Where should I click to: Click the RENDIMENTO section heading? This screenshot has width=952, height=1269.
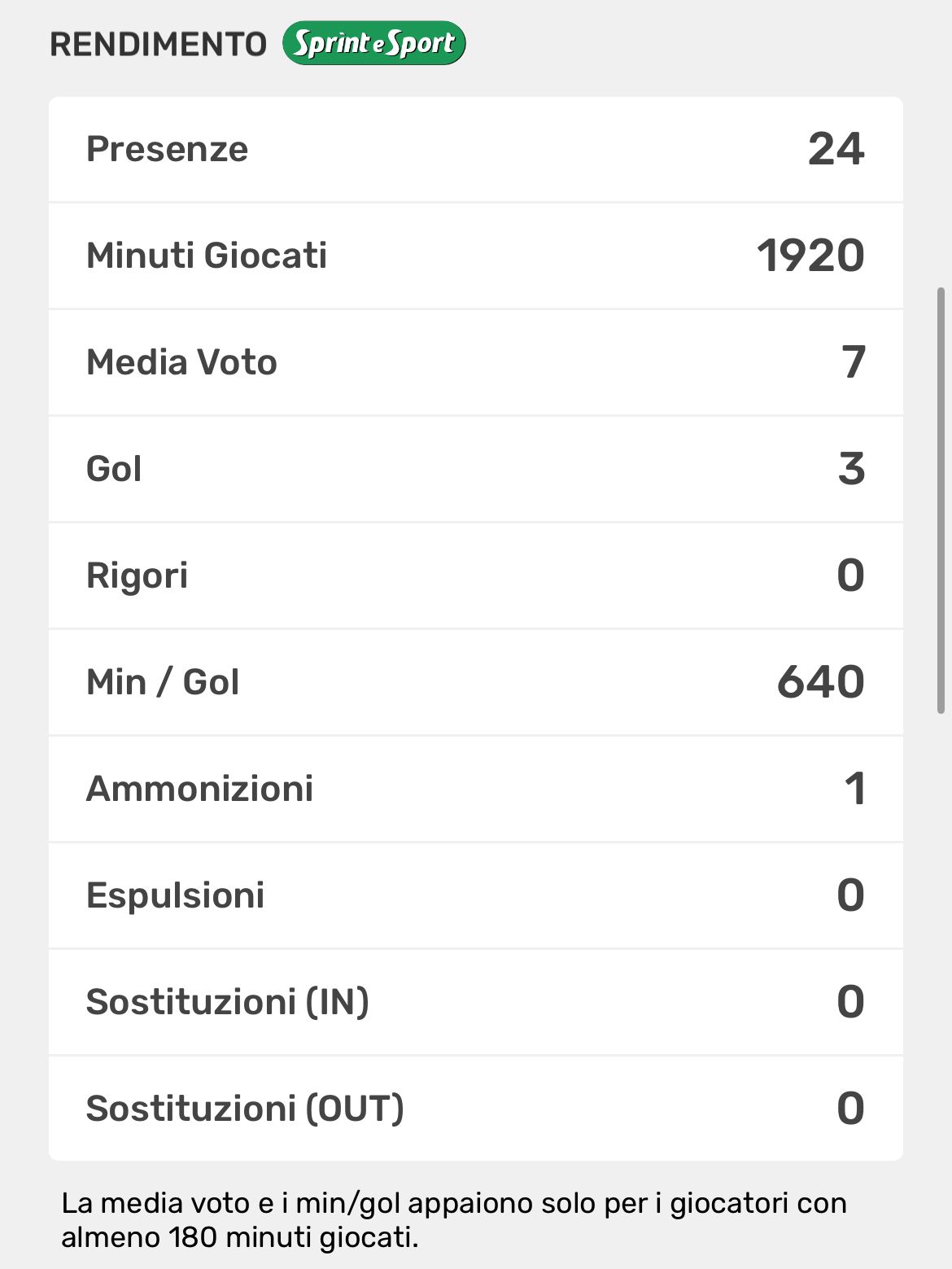coord(158,45)
